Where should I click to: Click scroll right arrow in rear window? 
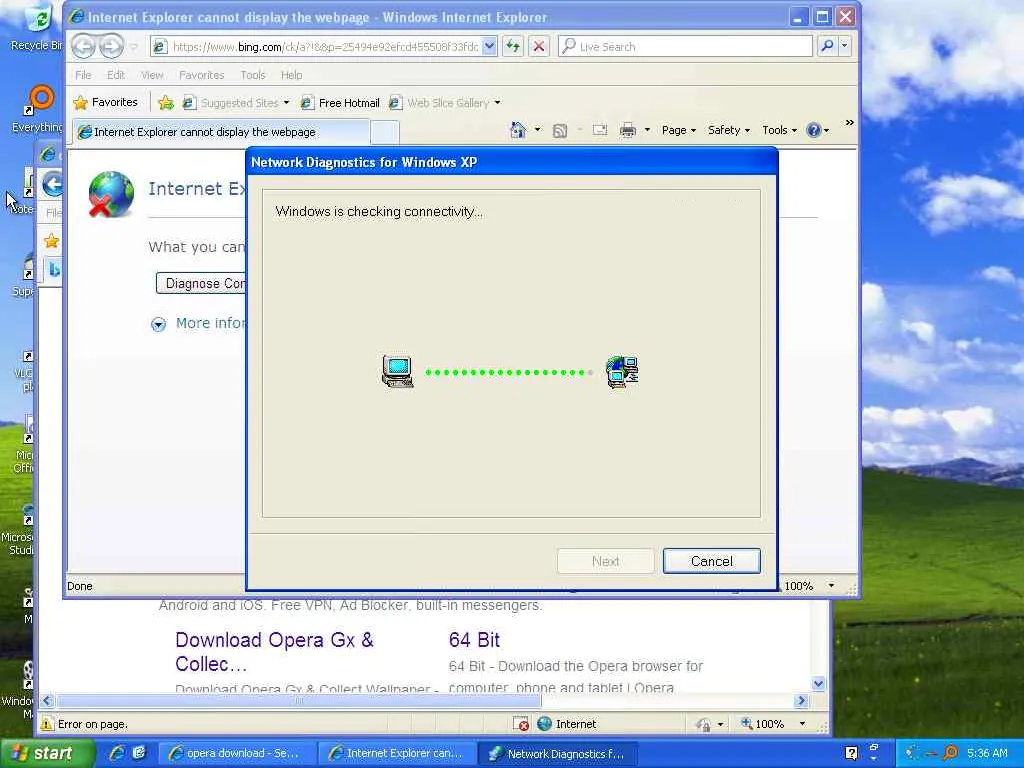tap(801, 701)
